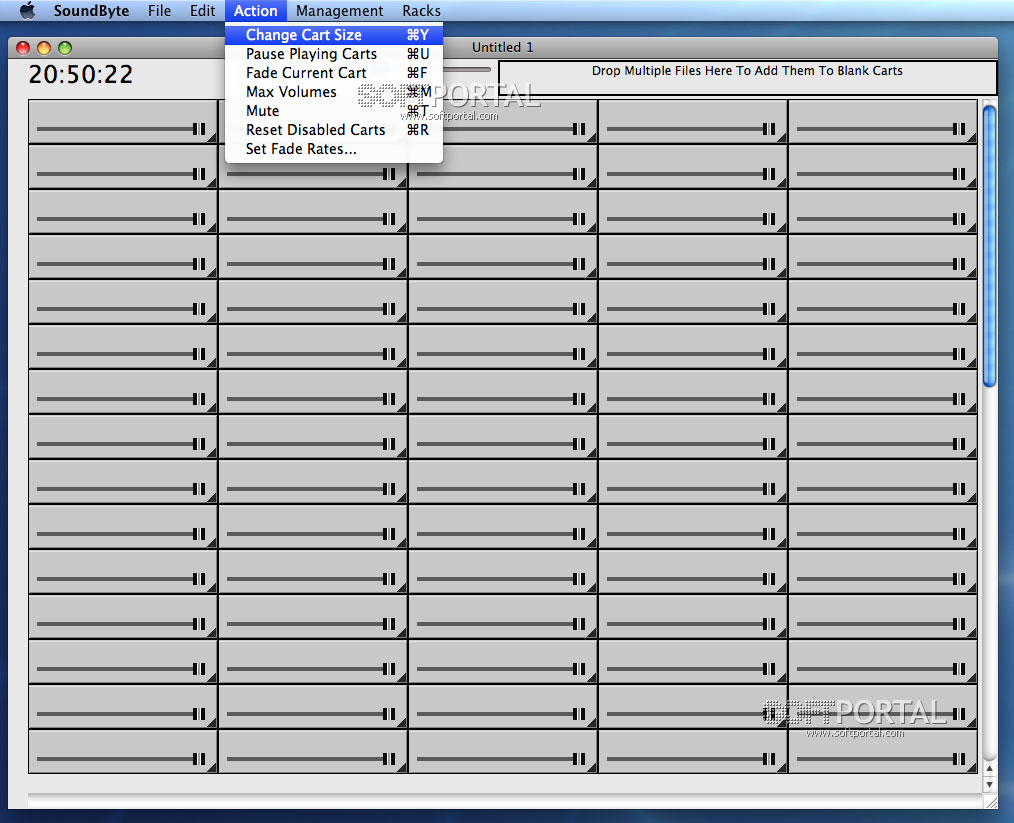The width and height of the screenshot is (1014, 823).
Task: Click the 20:50:22 clock display
Action: click(x=81, y=74)
